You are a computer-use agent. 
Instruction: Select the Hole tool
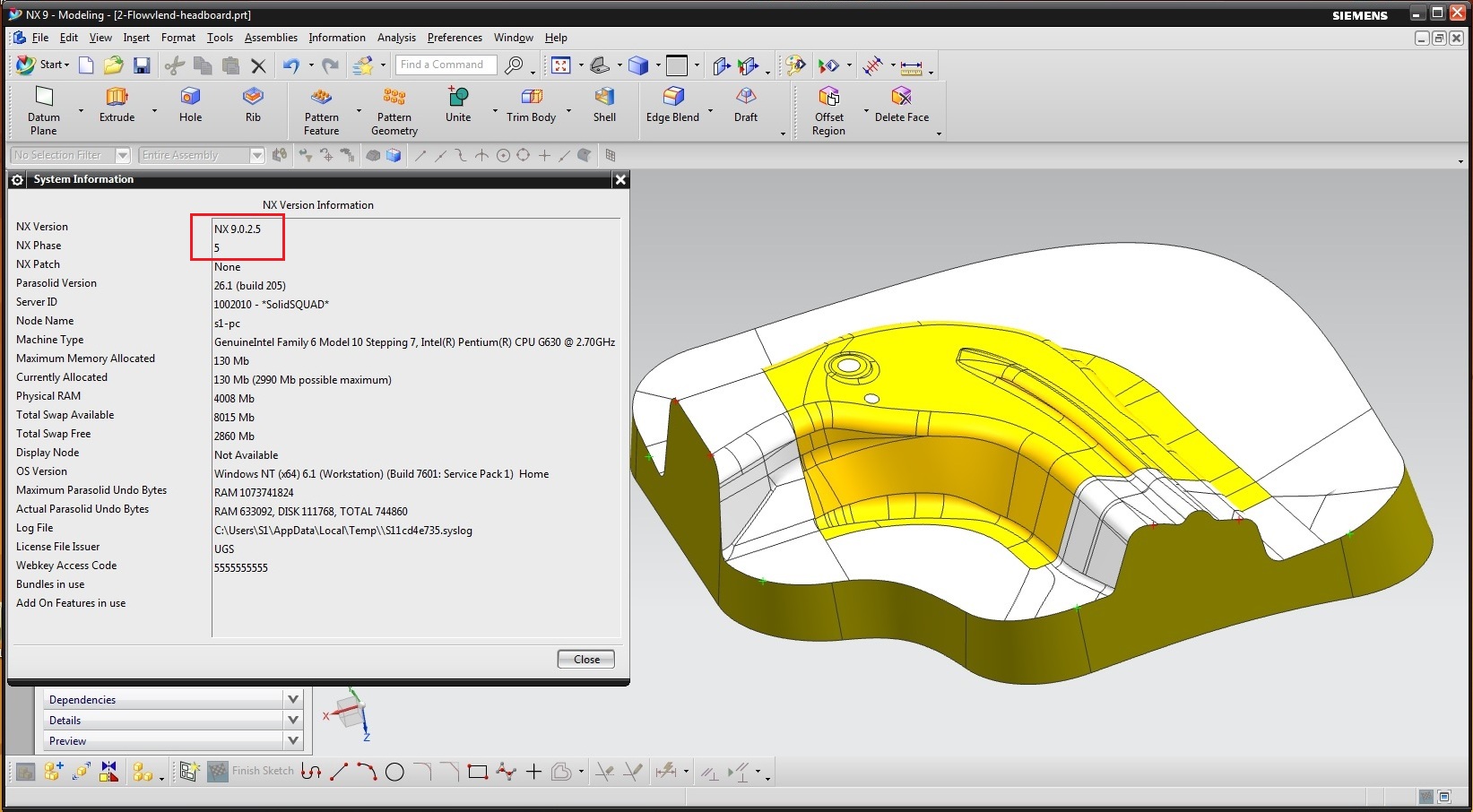pyautogui.click(x=190, y=104)
